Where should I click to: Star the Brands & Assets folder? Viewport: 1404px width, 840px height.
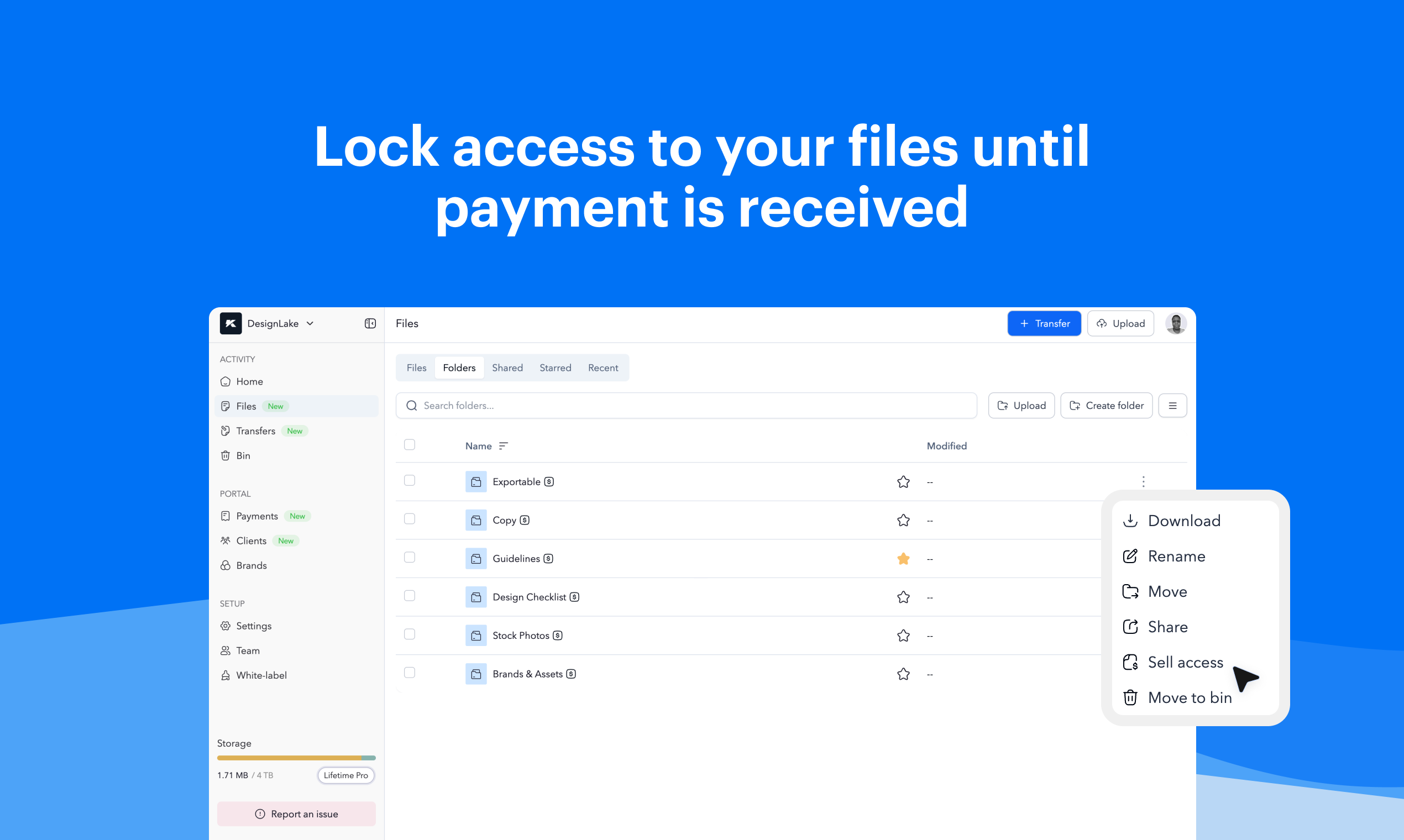pyautogui.click(x=903, y=674)
